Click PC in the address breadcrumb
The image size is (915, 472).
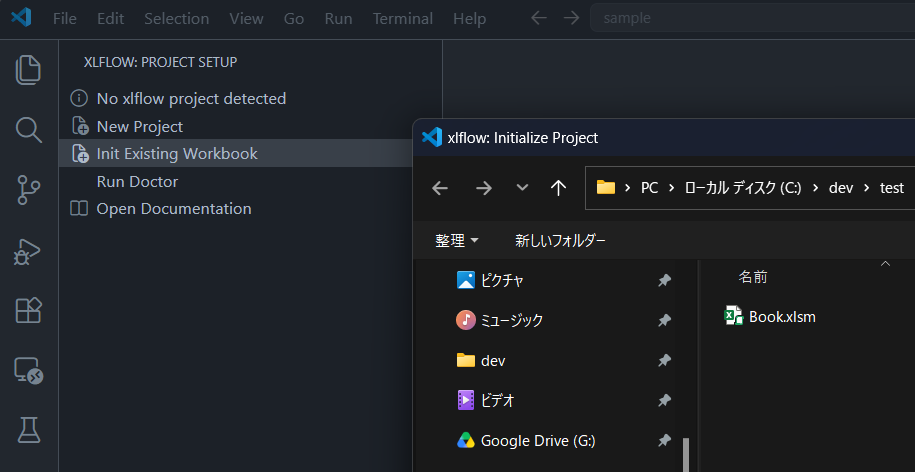(x=649, y=188)
